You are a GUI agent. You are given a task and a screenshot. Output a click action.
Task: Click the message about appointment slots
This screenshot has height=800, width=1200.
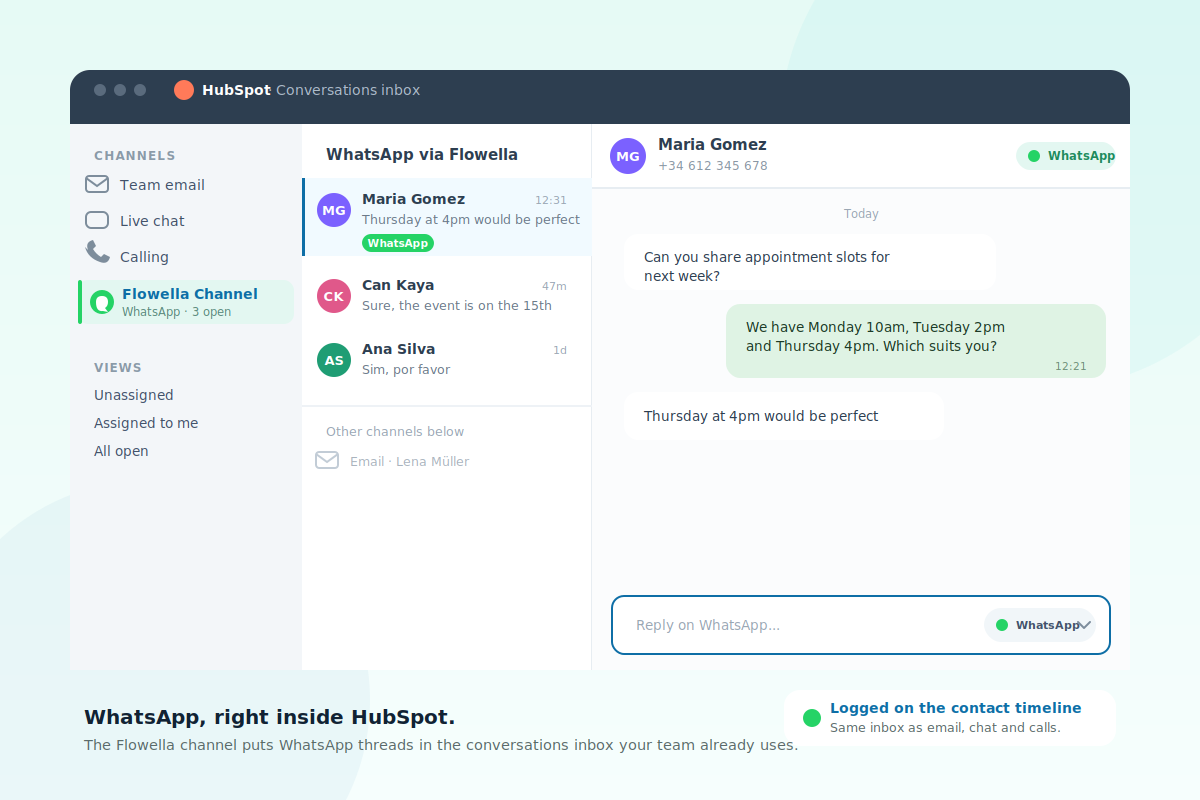[x=810, y=263]
